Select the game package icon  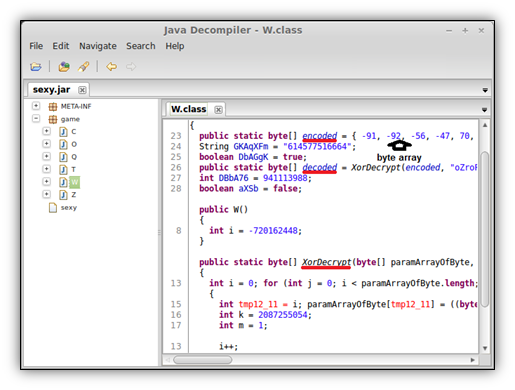coord(53,119)
